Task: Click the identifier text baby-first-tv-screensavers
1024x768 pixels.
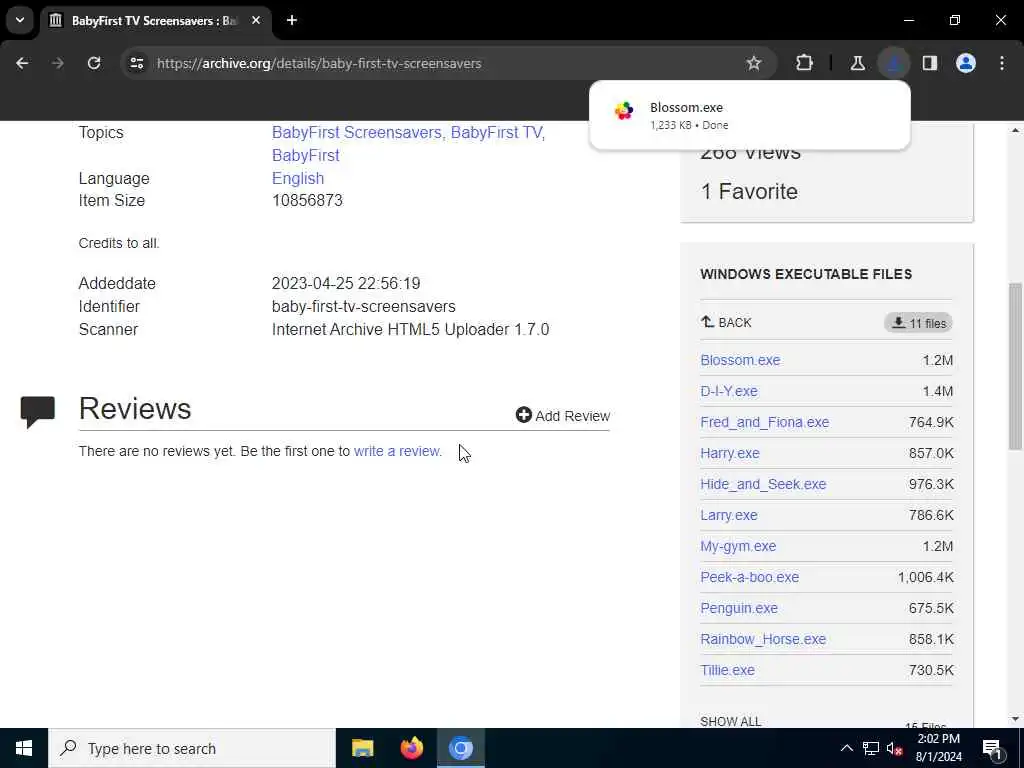Action: coord(364,306)
